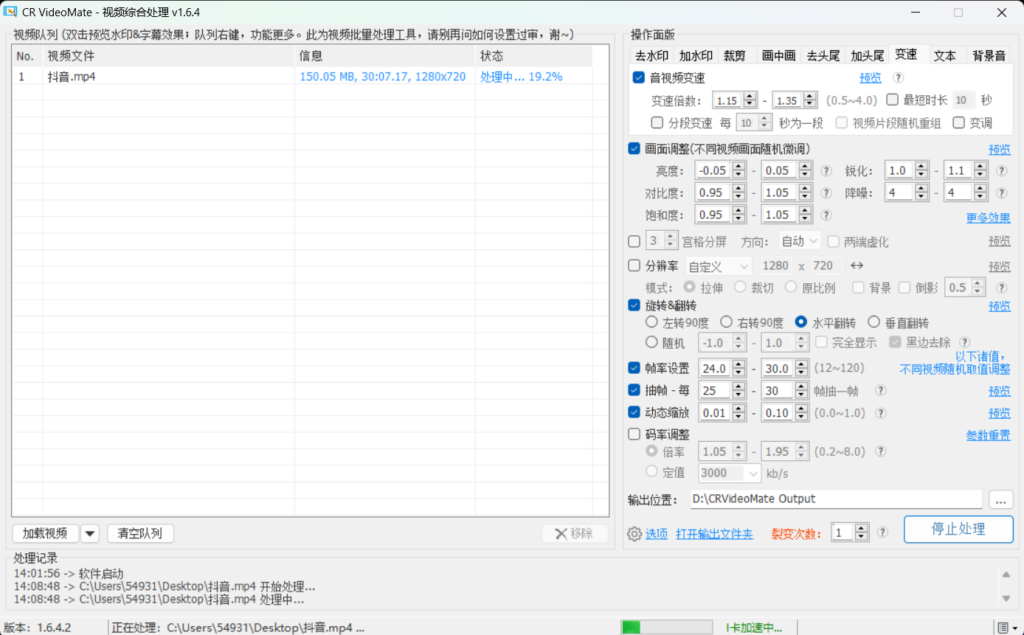
Task: Click the help icon beside 裂变次数
Action: click(x=882, y=530)
